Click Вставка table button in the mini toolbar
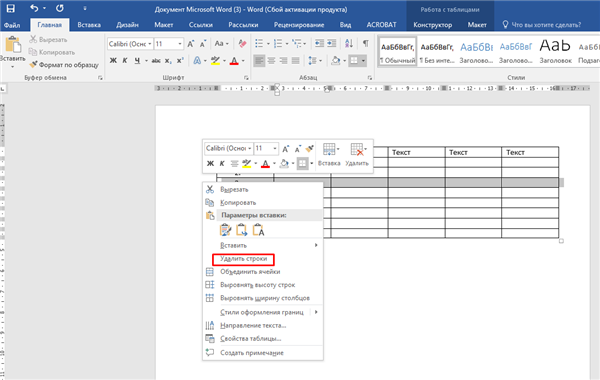The width and height of the screenshot is (600, 380). coord(329,155)
